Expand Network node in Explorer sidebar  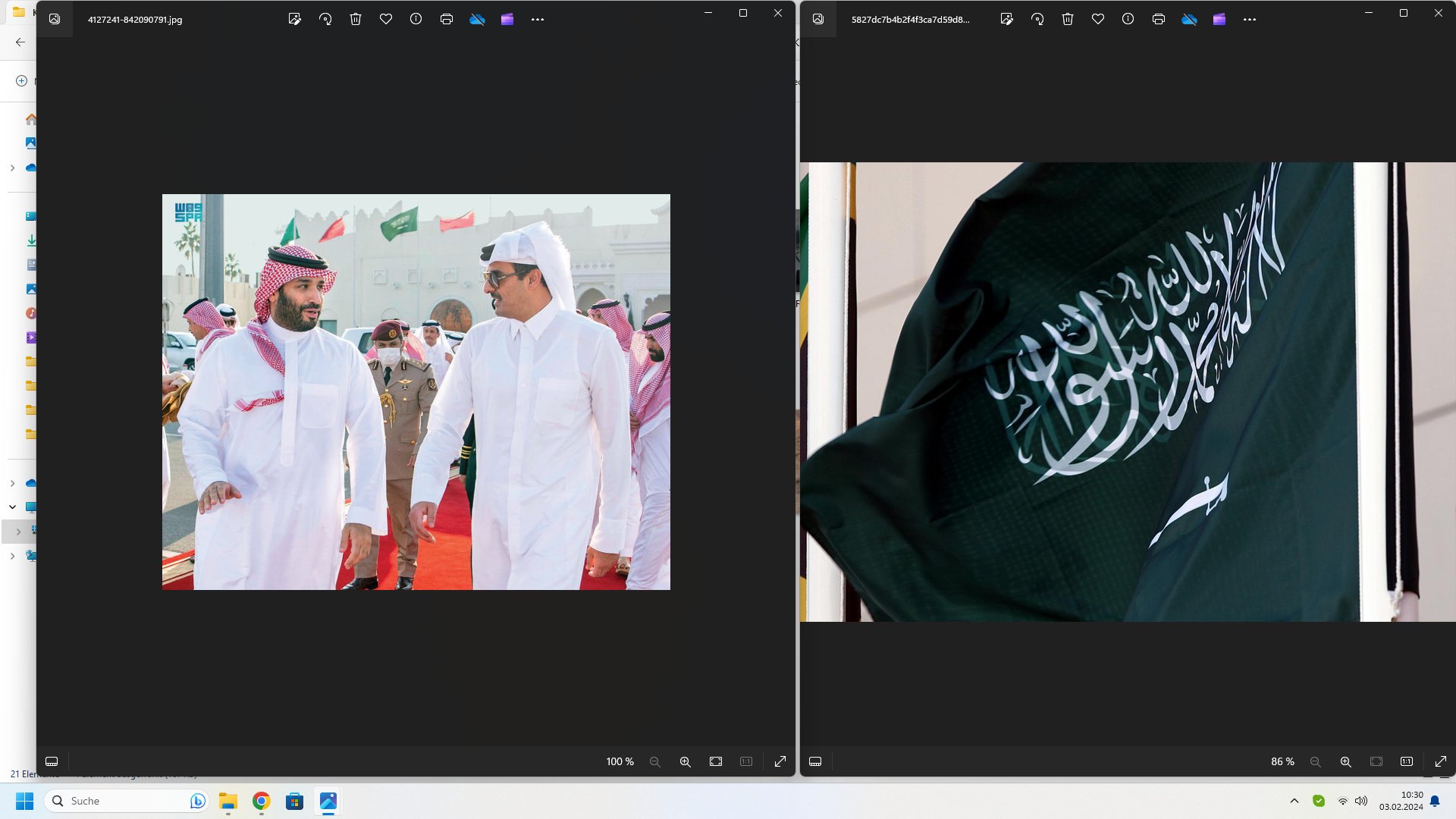point(12,556)
